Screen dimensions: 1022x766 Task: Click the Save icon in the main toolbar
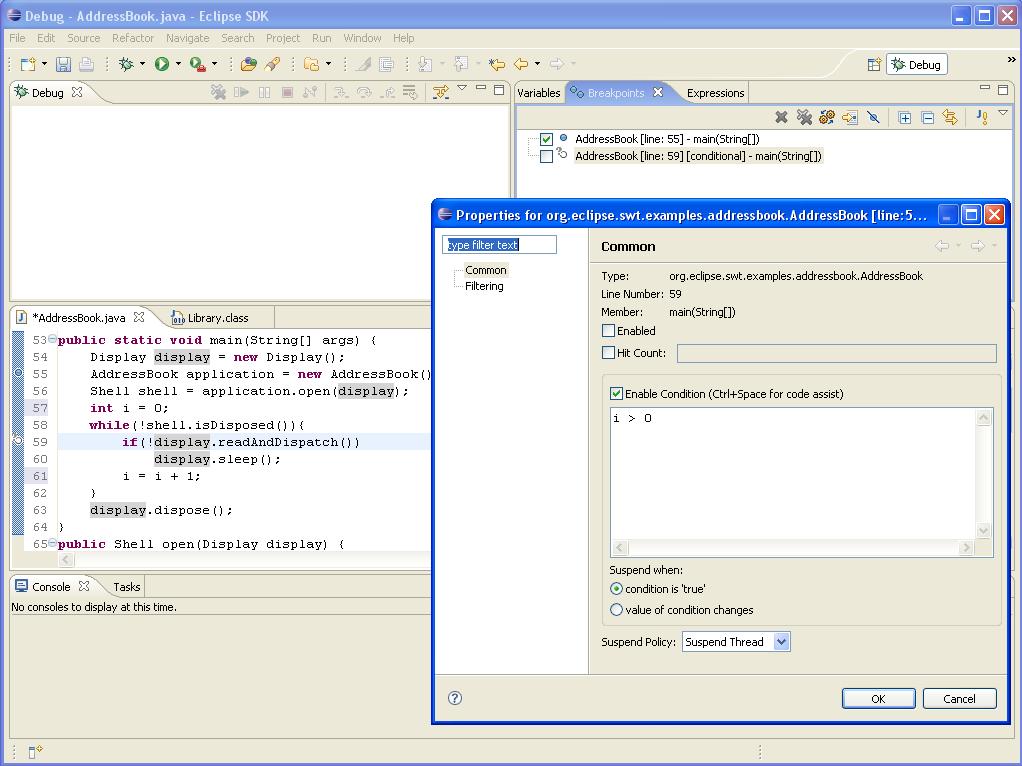pyautogui.click(x=63, y=64)
